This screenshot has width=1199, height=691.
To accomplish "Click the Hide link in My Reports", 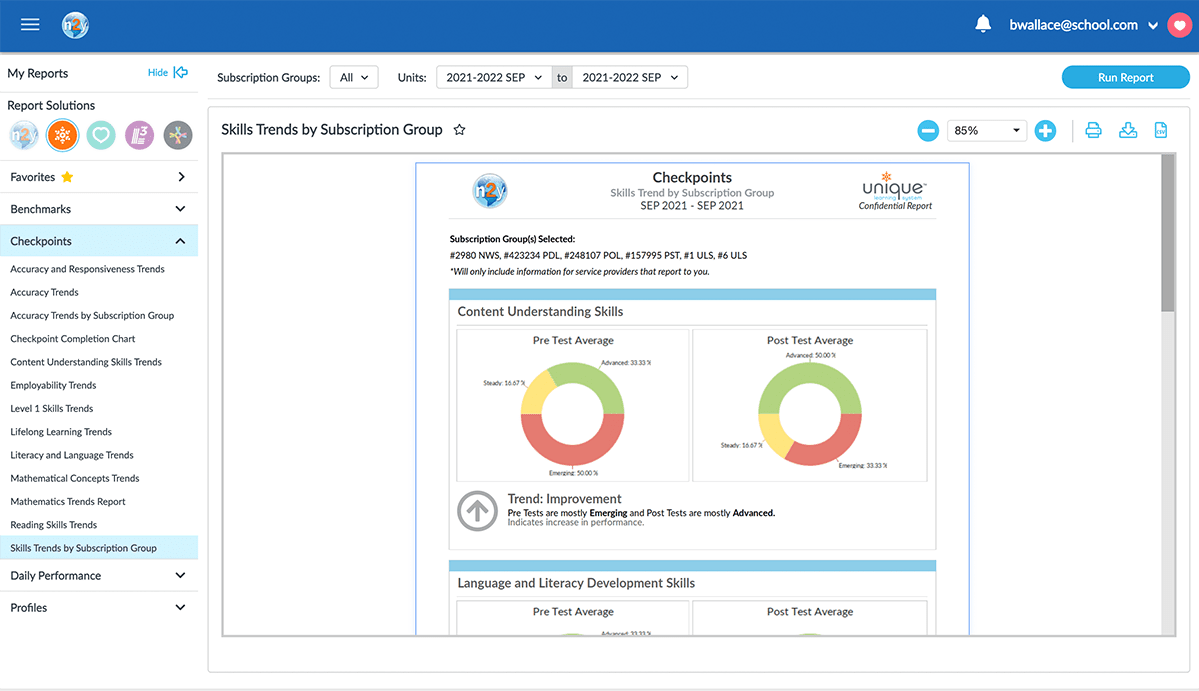I will [x=158, y=73].
